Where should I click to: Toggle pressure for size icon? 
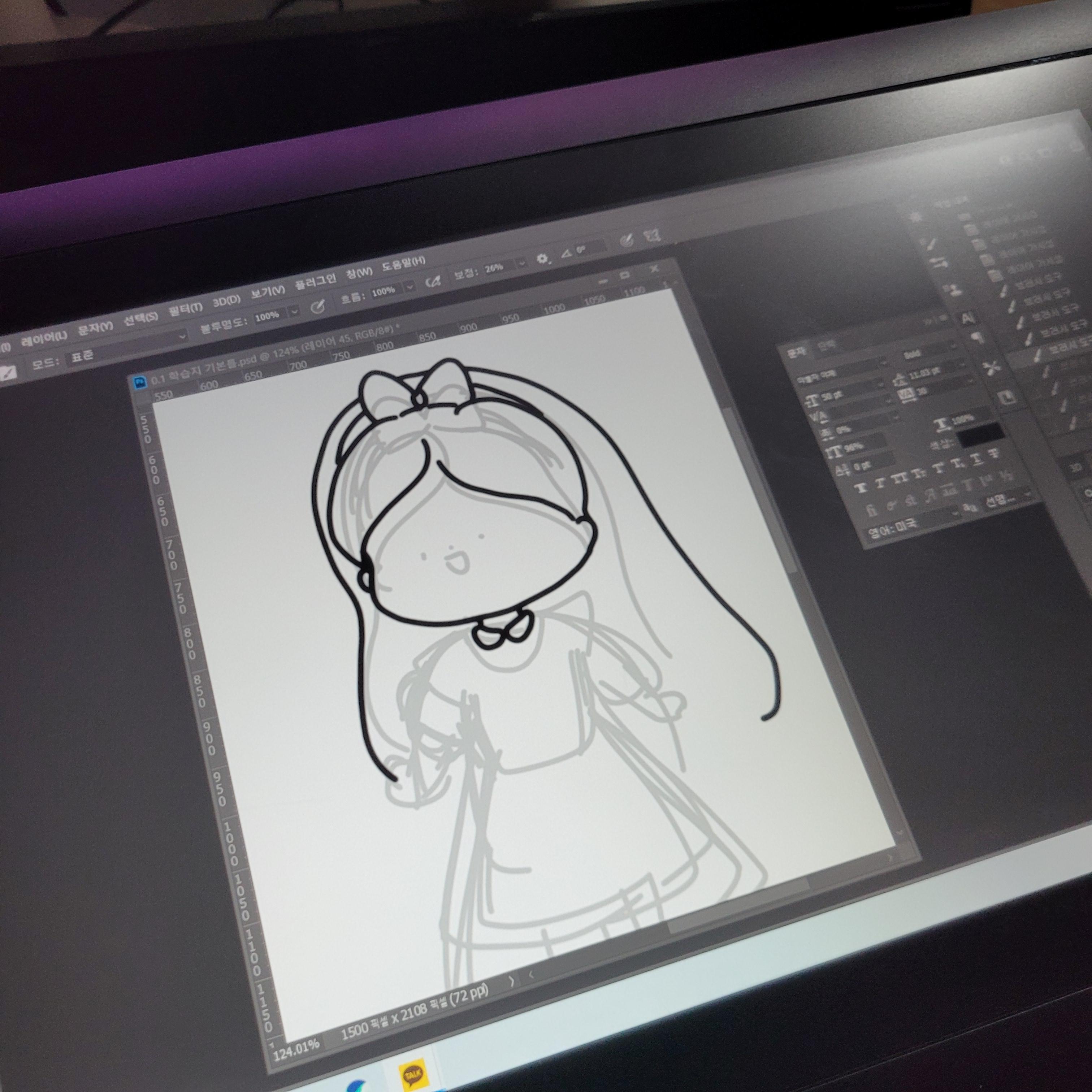[x=626, y=241]
